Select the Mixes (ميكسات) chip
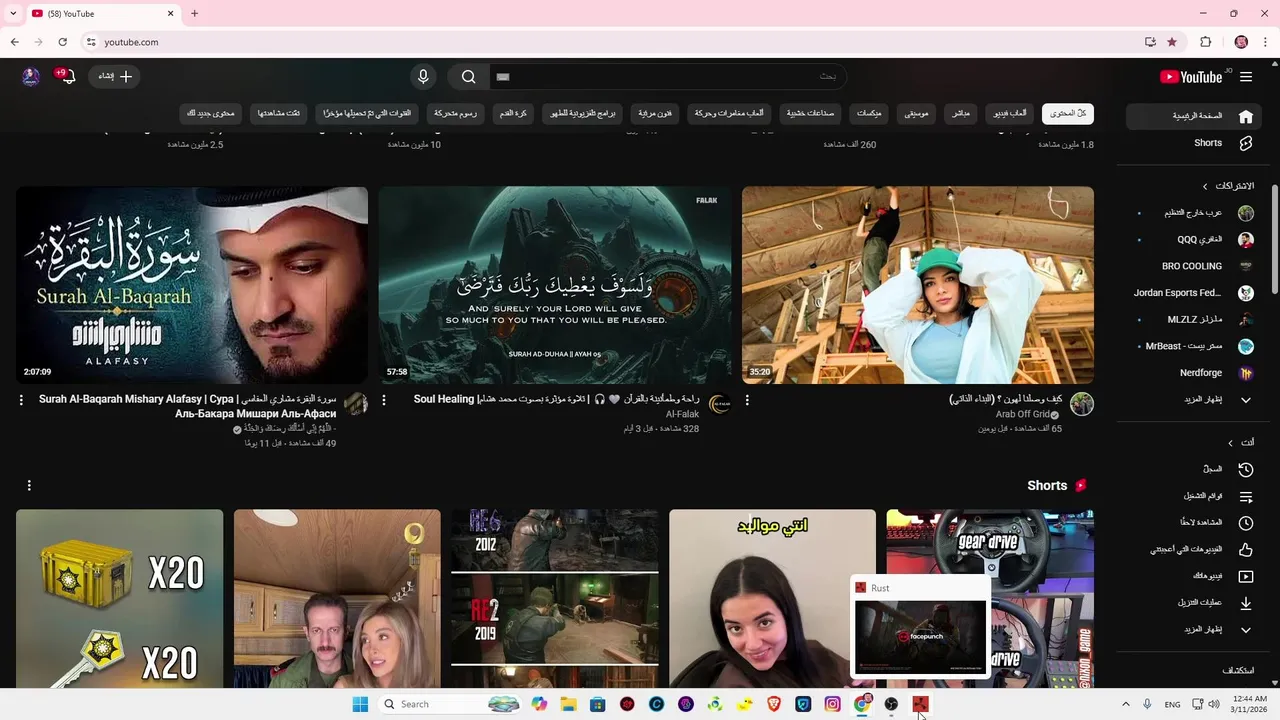The image size is (1280, 720). pyautogui.click(x=869, y=114)
